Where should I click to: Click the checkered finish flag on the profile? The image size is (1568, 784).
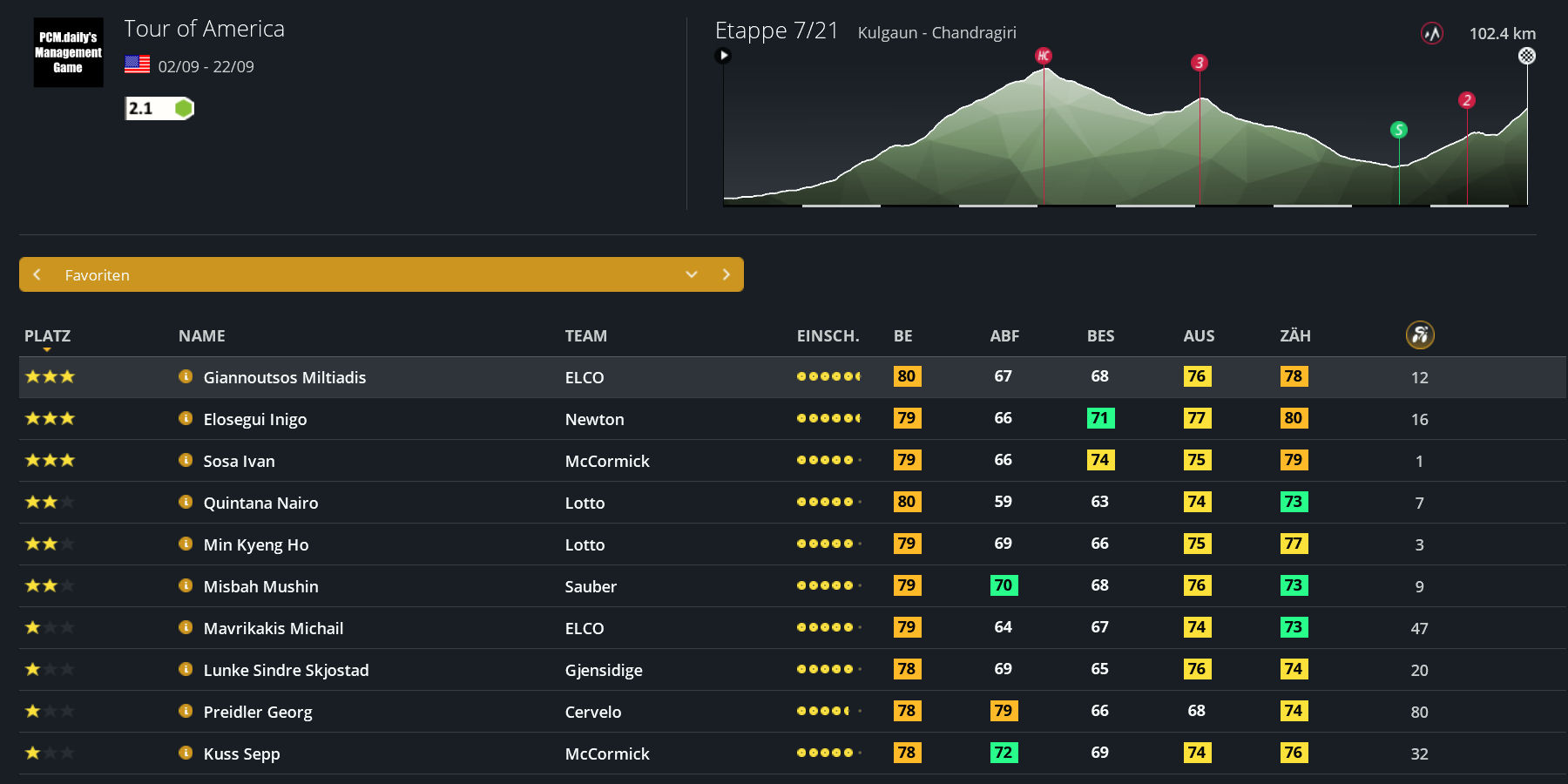click(1527, 56)
